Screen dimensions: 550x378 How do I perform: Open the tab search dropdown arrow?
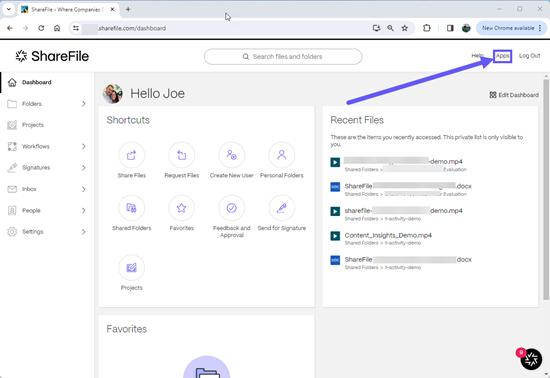point(9,9)
